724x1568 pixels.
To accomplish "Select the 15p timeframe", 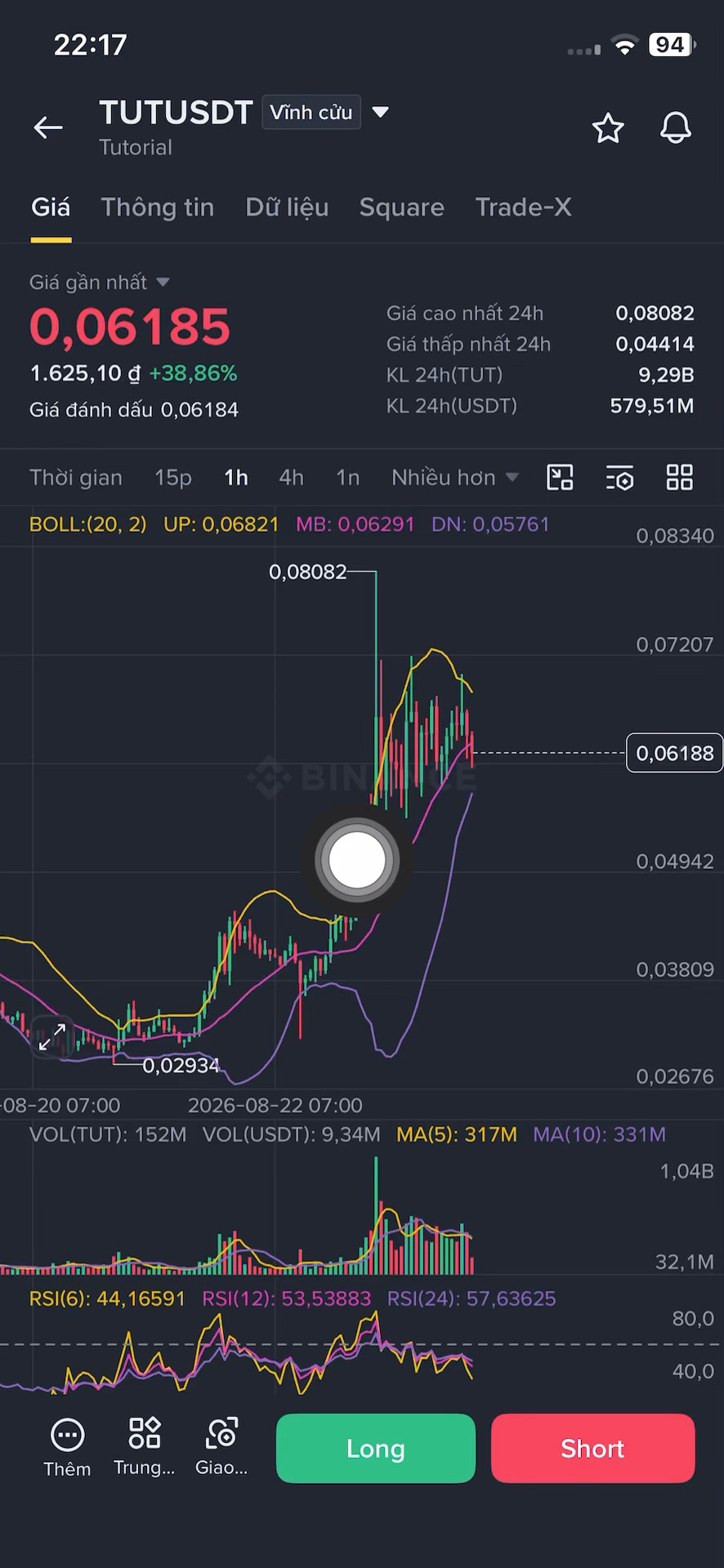I will (173, 478).
